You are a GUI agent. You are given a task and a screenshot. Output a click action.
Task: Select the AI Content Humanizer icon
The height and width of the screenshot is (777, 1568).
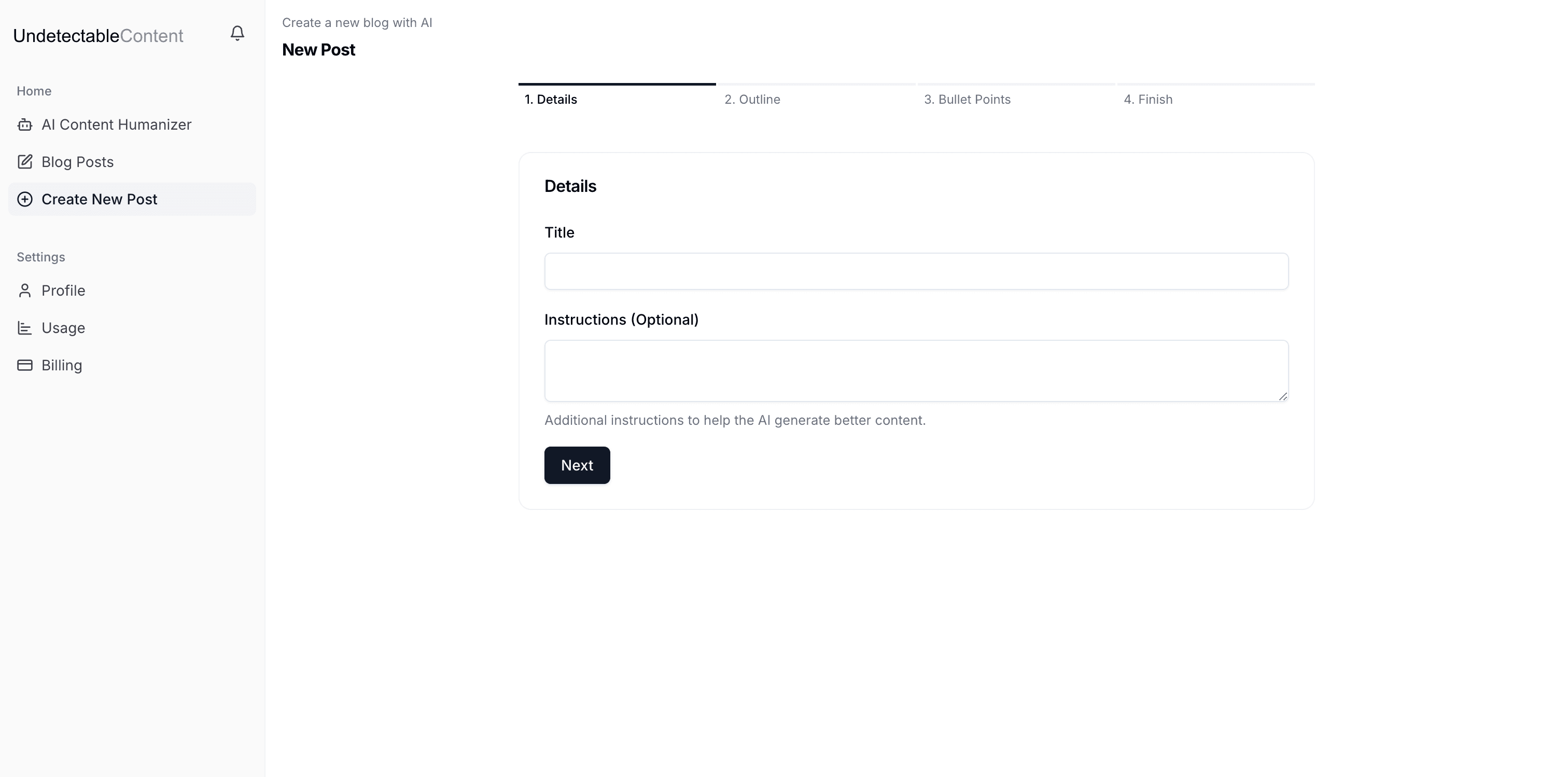pyautogui.click(x=25, y=124)
